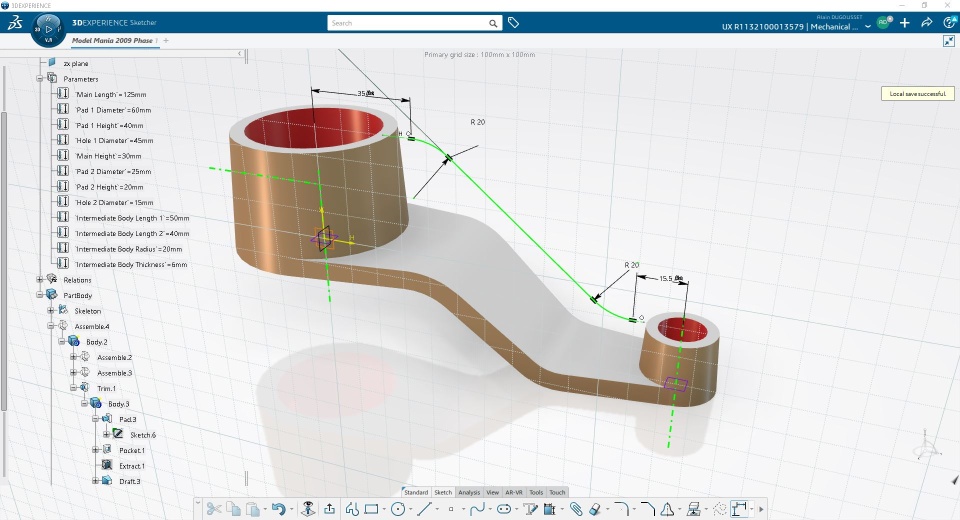The width and height of the screenshot is (960, 520).
Task: Select the Circle sketch tool
Action: click(398, 509)
